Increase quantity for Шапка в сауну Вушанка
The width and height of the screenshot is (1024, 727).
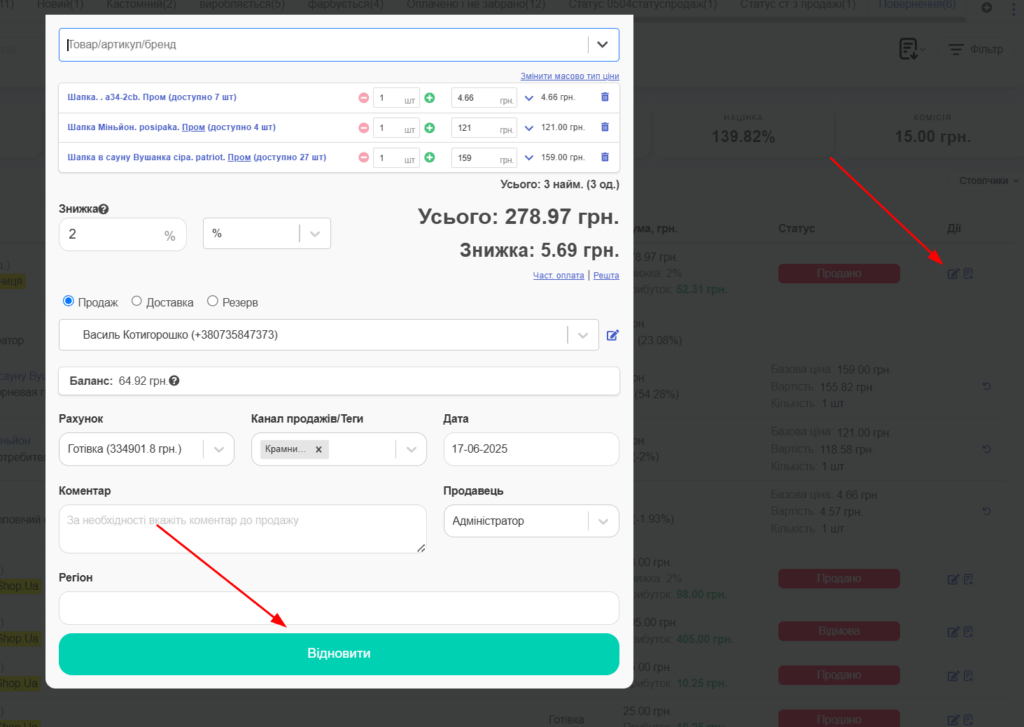[x=430, y=157]
